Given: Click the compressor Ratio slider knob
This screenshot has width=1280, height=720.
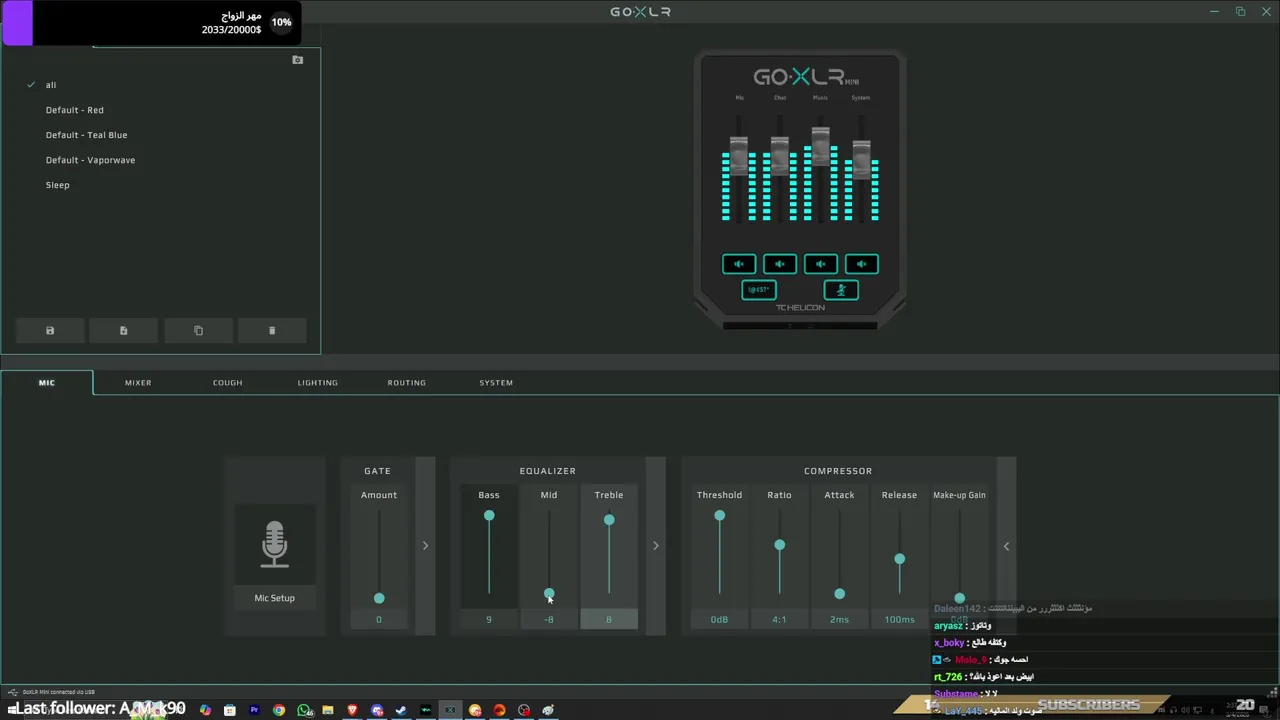Looking at the screenshot, I should (x=779, y=545).
